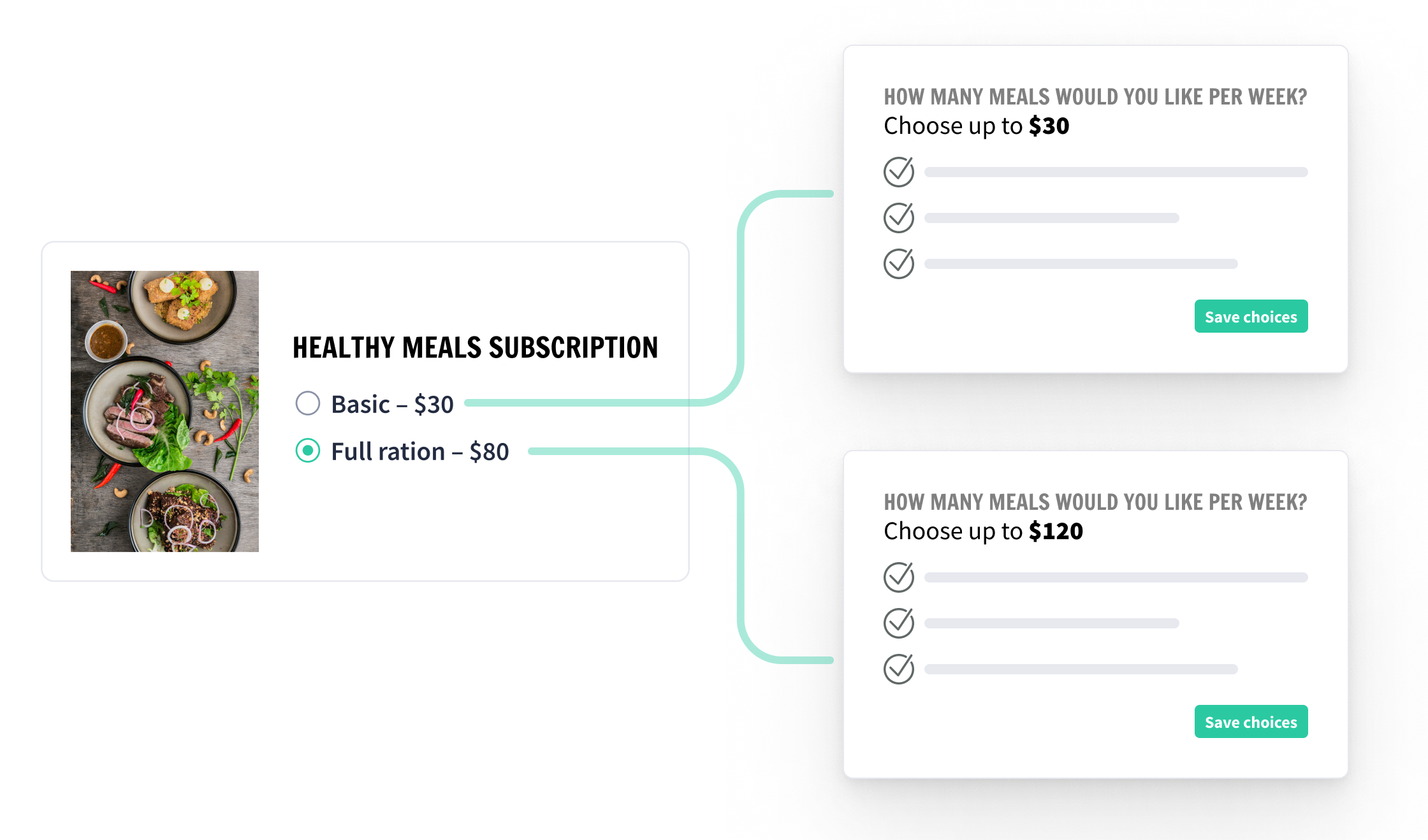Open the healthy meals product photo

[x=164, y=411]
